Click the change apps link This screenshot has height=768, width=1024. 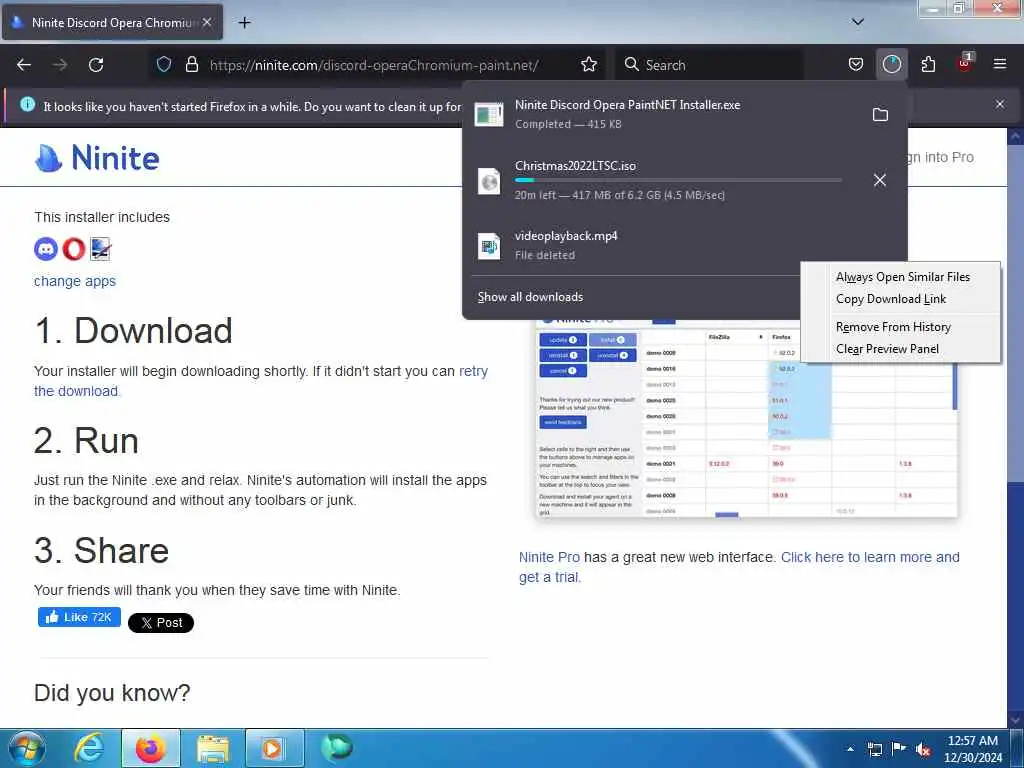pyautogui.click(x=74, y=281)
